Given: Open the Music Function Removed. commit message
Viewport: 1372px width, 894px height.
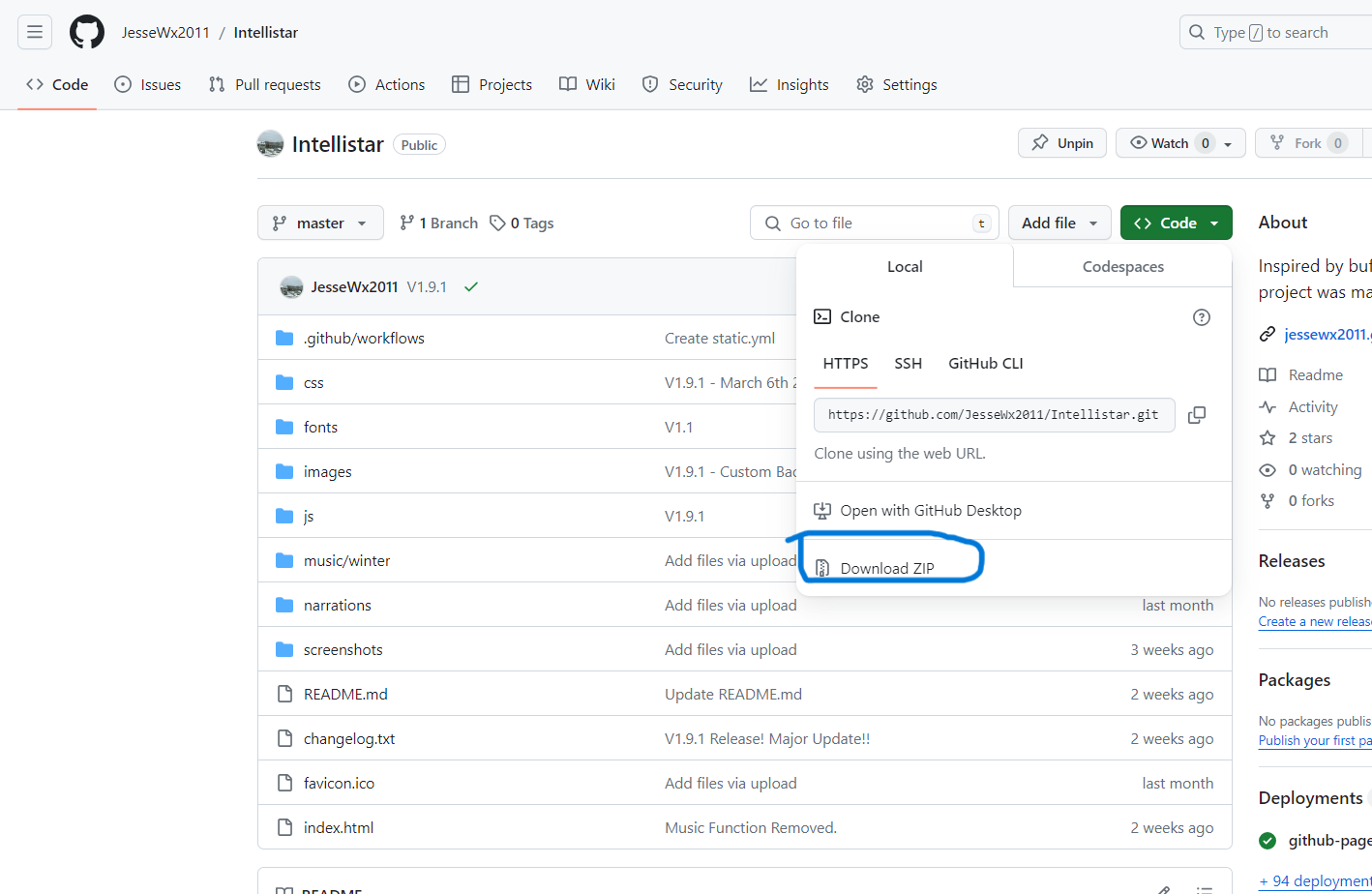Looking at the screenshot, I should (751, 828).
